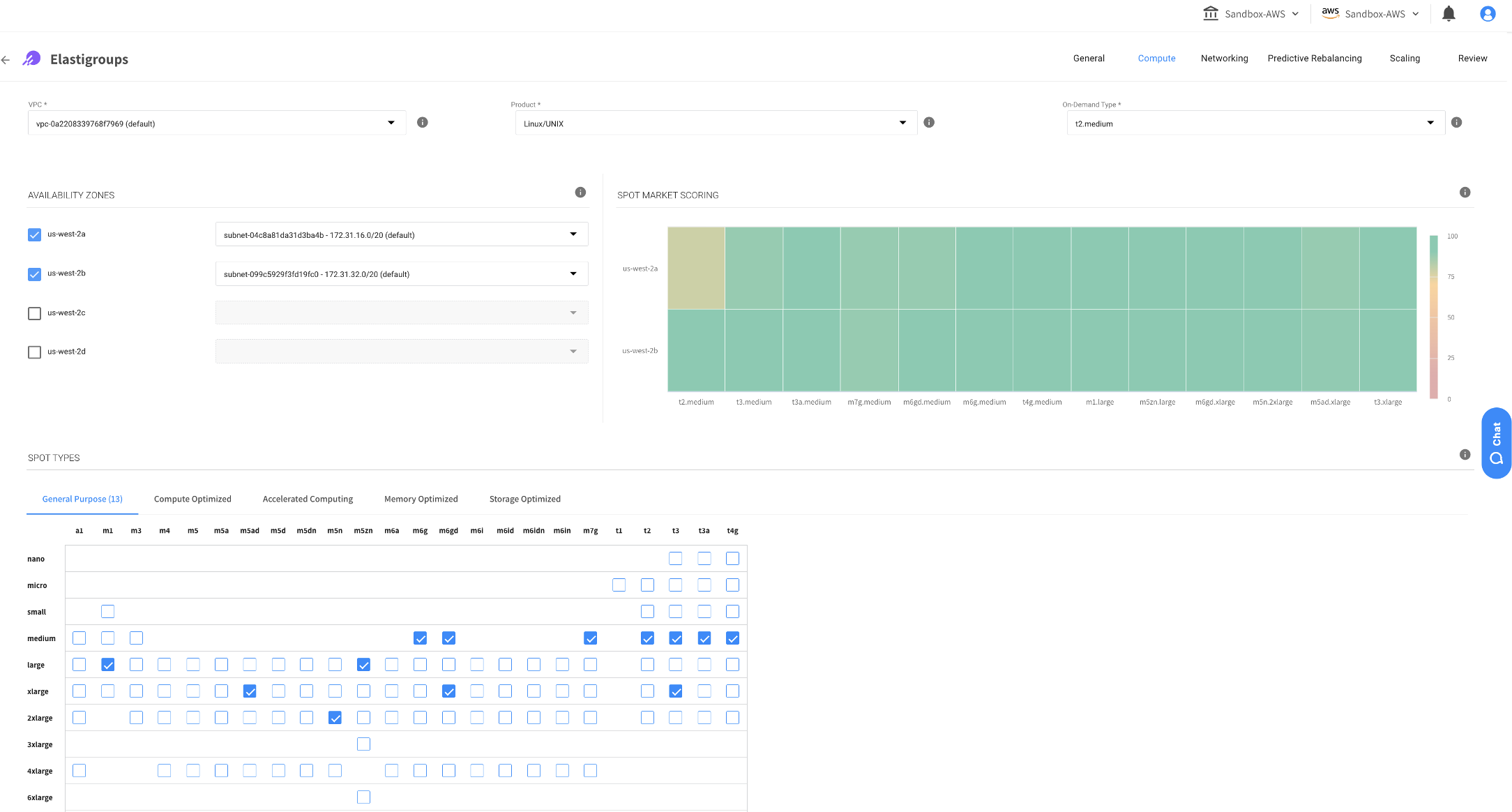Click the VPC info icon

point(422,123)
